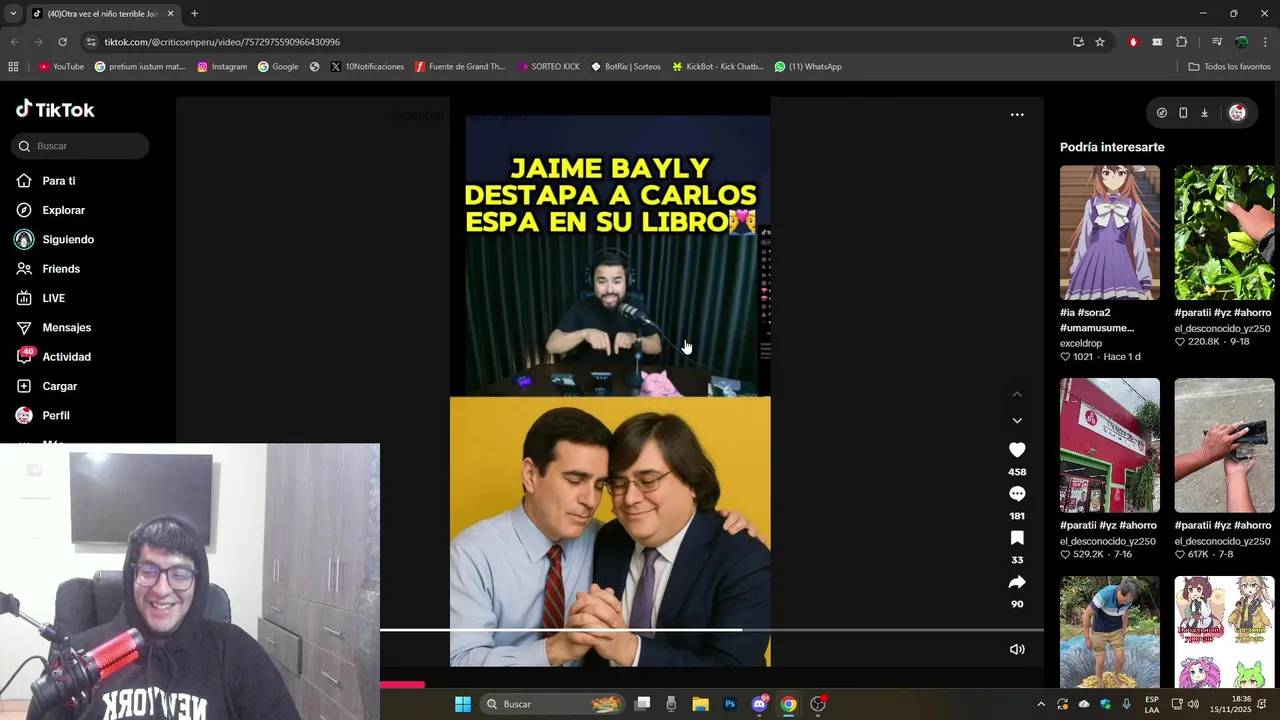The width and height of the screenshot is (1280, 720).
Task: Open the YouTube bookmark
Action: [x=61, y=67]
